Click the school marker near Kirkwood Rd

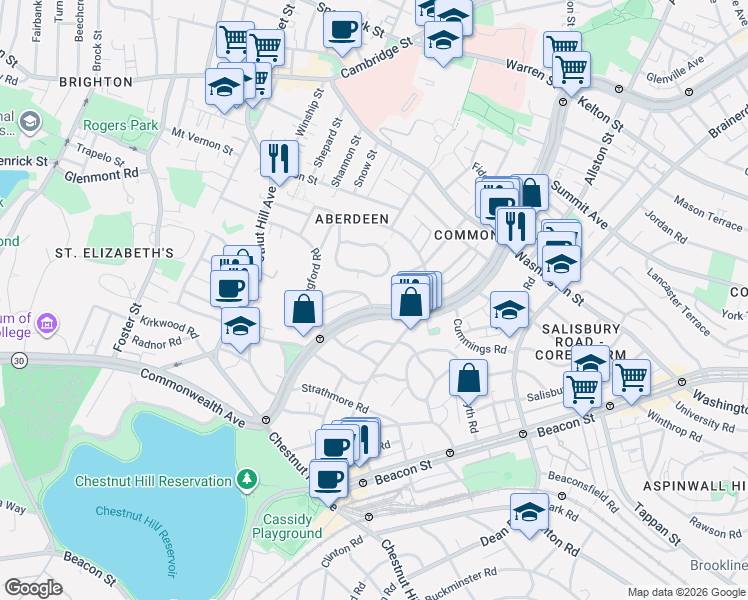pyautogui.click(x=240, y=327)
